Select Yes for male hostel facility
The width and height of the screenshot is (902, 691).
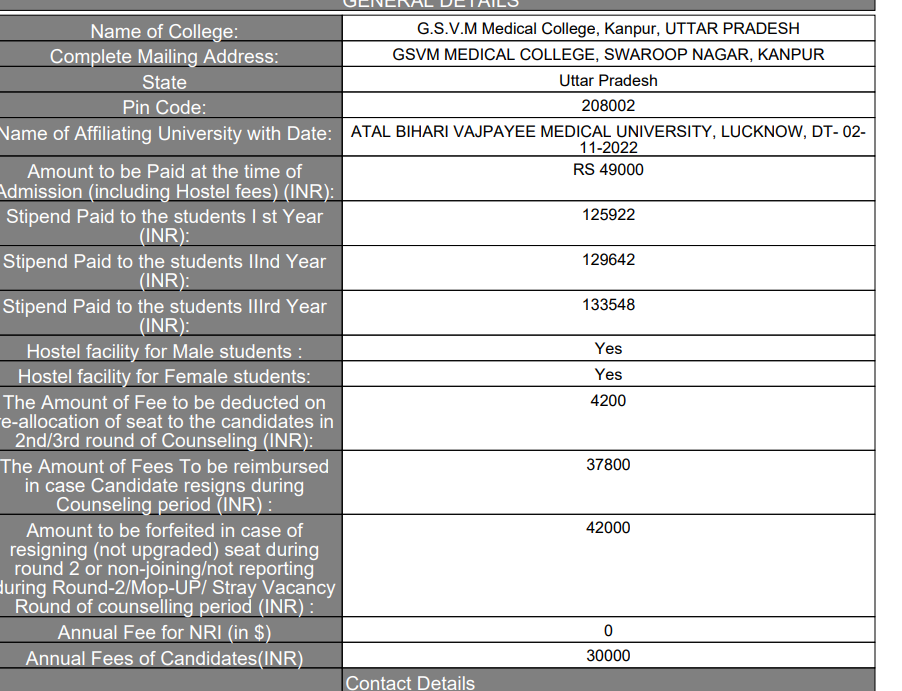tap(608, 349)
